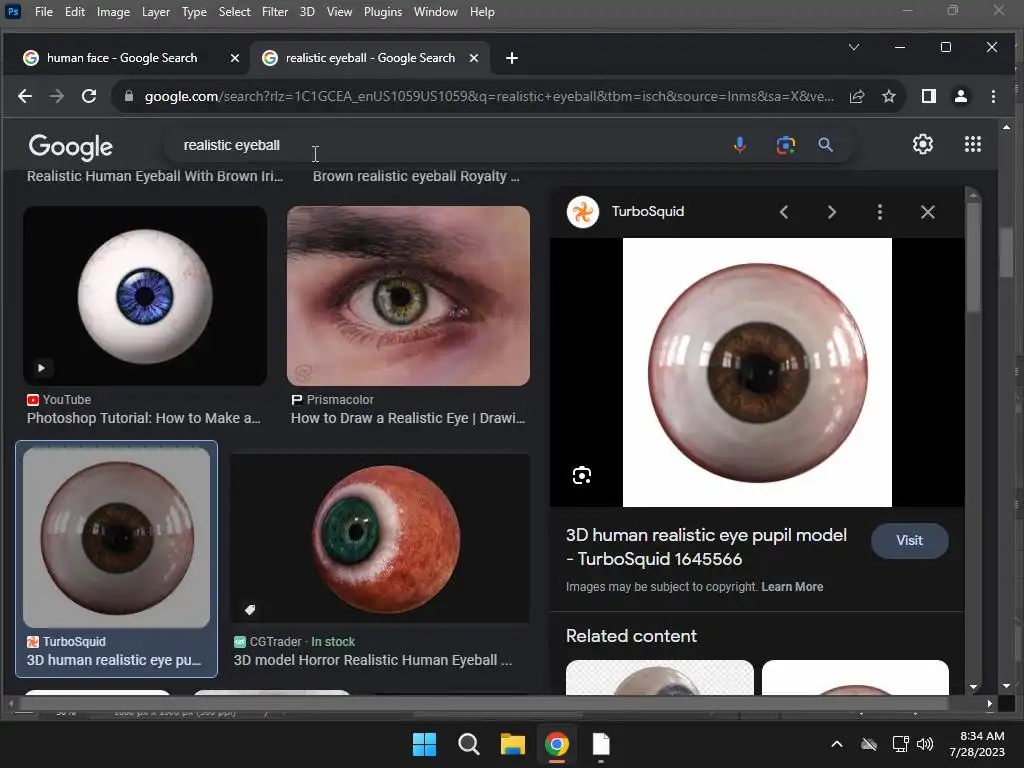
Task: Open the Photoshop Image menu
Action: [x=113, y=12]
